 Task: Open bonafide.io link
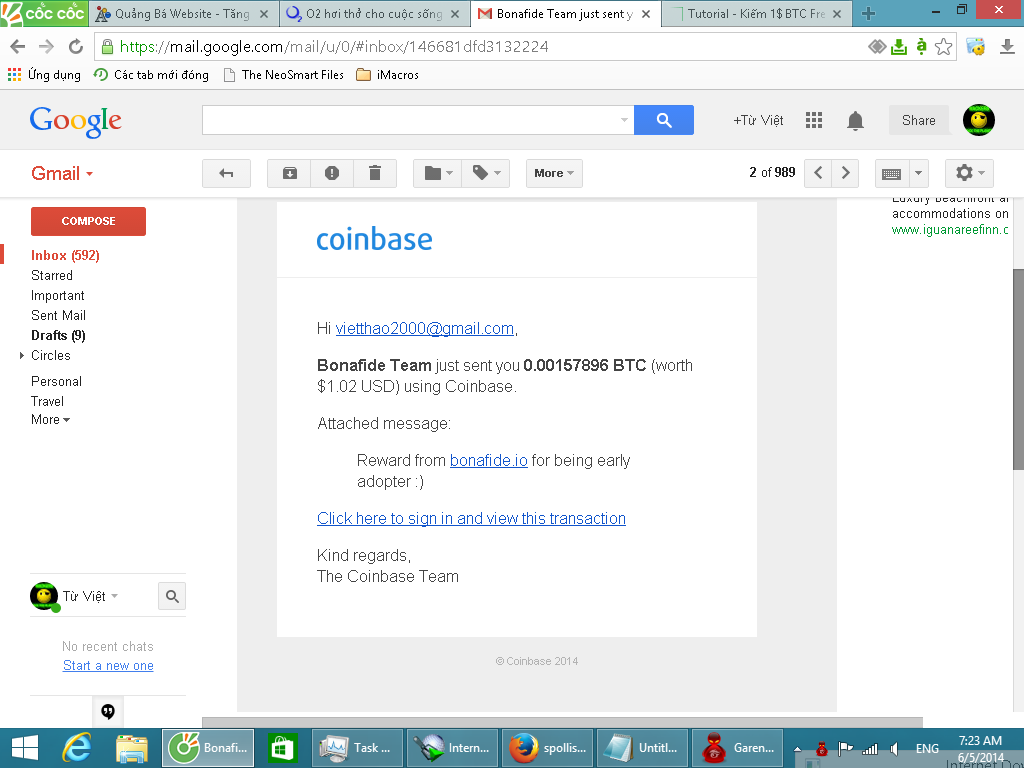tap(488, 460)
